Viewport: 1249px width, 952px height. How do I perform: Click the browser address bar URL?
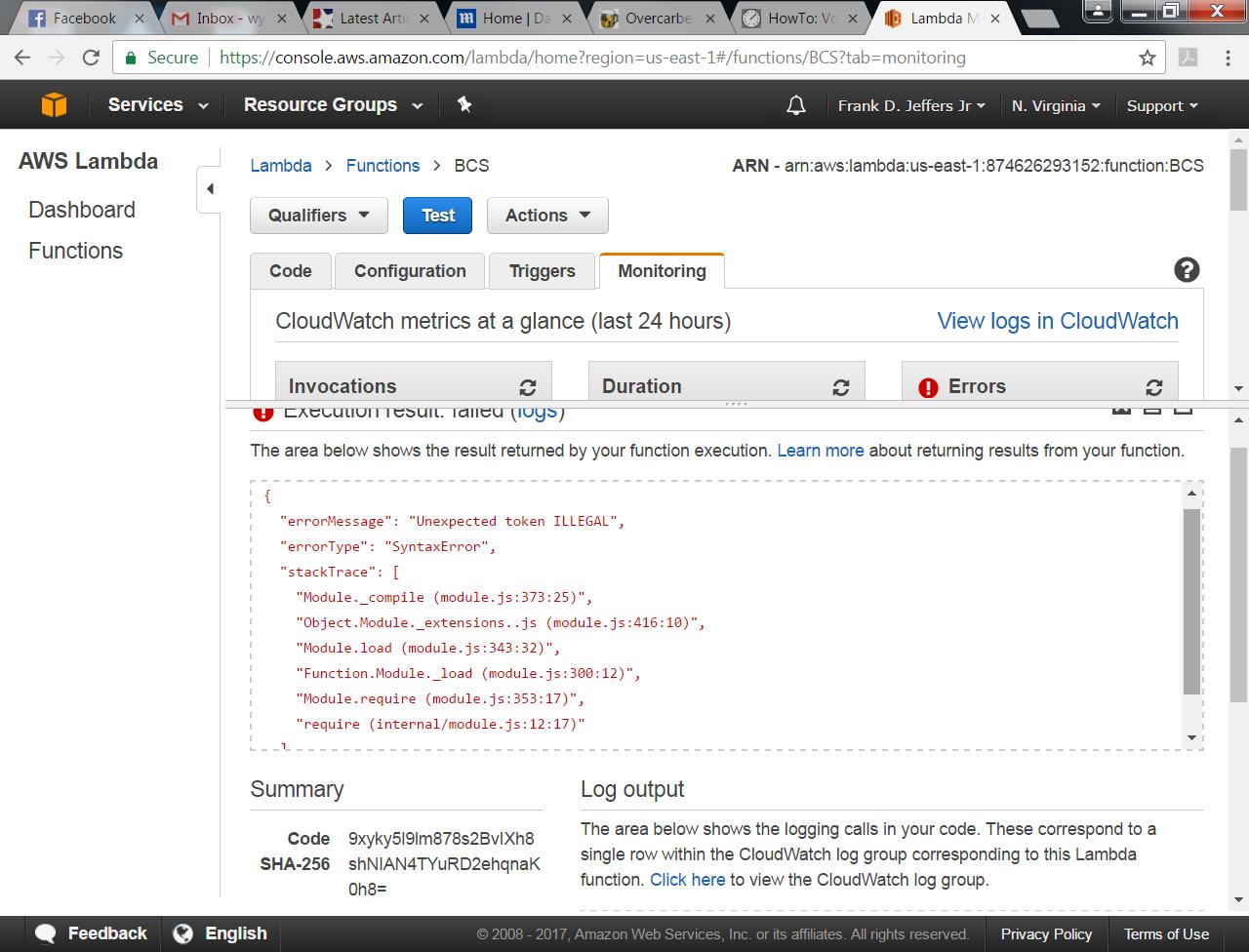pos(592,58)
